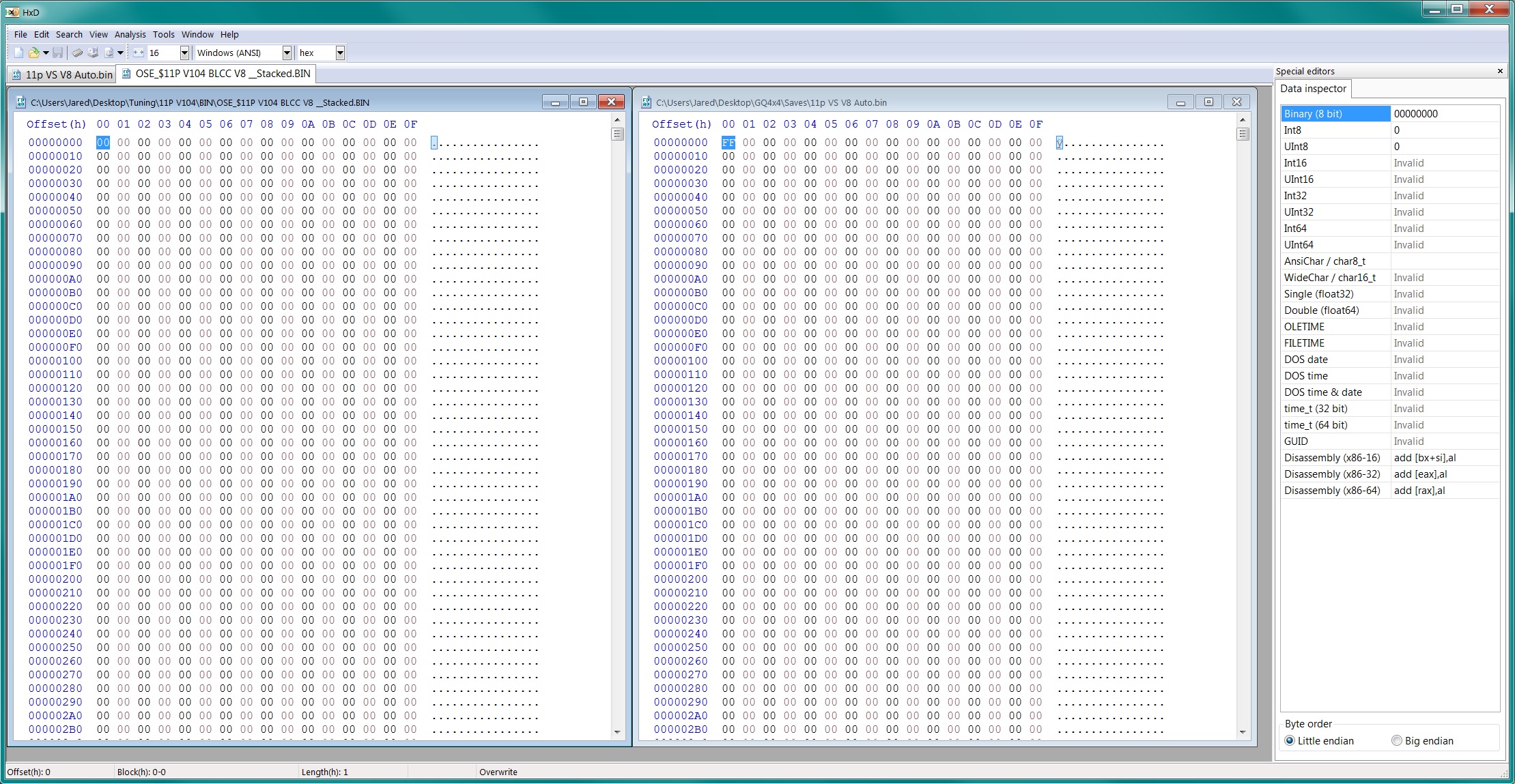The width and height of the screenshot is (1515, 784).
Task: Select the Double (float64) row
Action: point(1389,310)
